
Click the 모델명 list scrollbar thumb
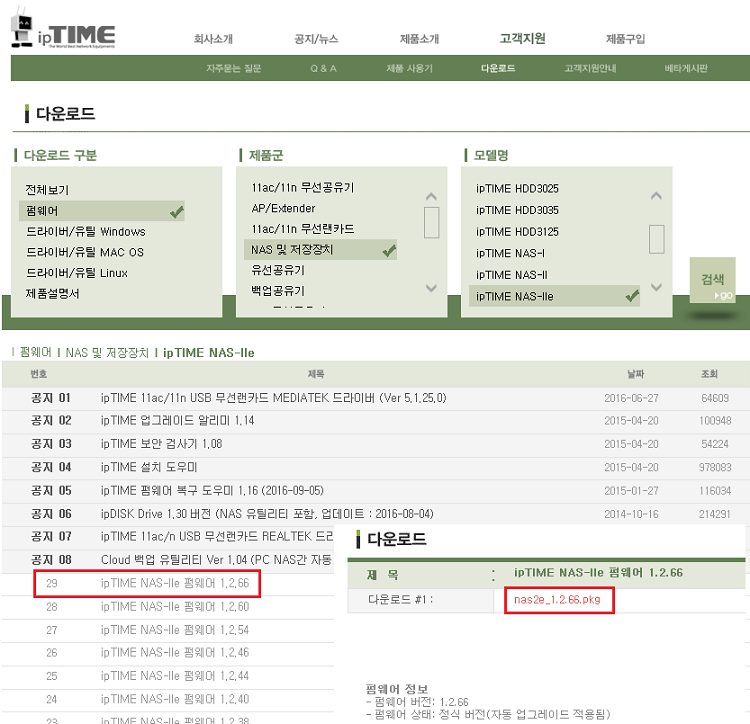[x=656, y=239]
